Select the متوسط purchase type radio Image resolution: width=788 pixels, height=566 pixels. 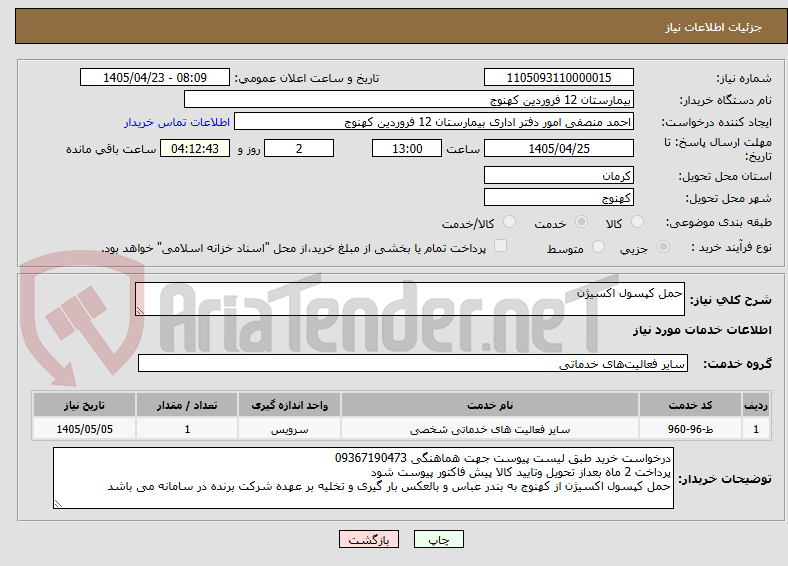(x=598, y=247)
